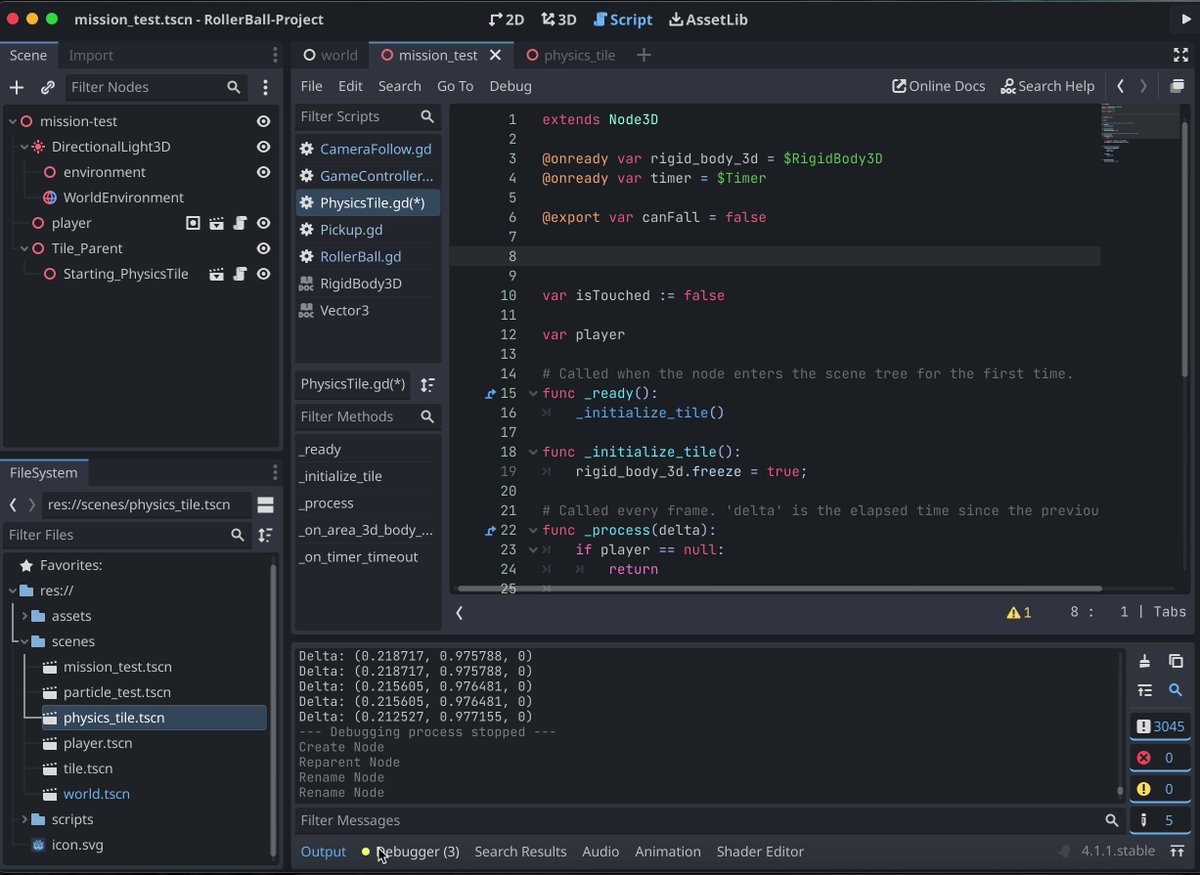The width and height of the screenshot is (1200, 875).
Task: Toggle scripts panel with the left chevron
Action: tap(459, 612)
